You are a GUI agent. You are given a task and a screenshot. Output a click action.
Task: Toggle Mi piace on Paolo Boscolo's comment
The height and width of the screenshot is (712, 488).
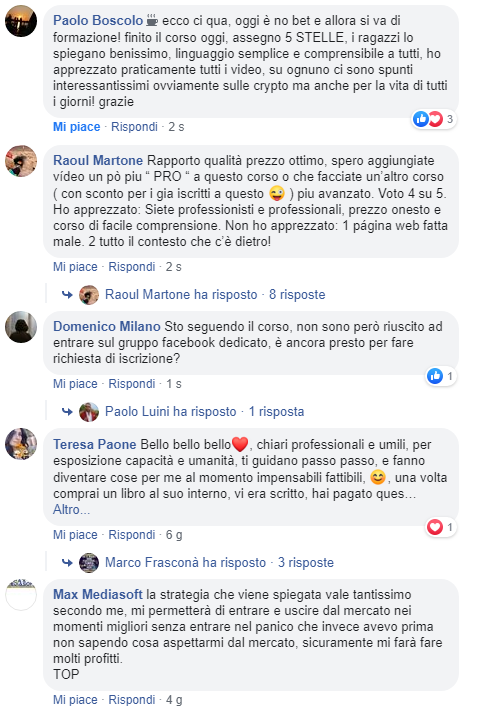(x=77, y=127)
